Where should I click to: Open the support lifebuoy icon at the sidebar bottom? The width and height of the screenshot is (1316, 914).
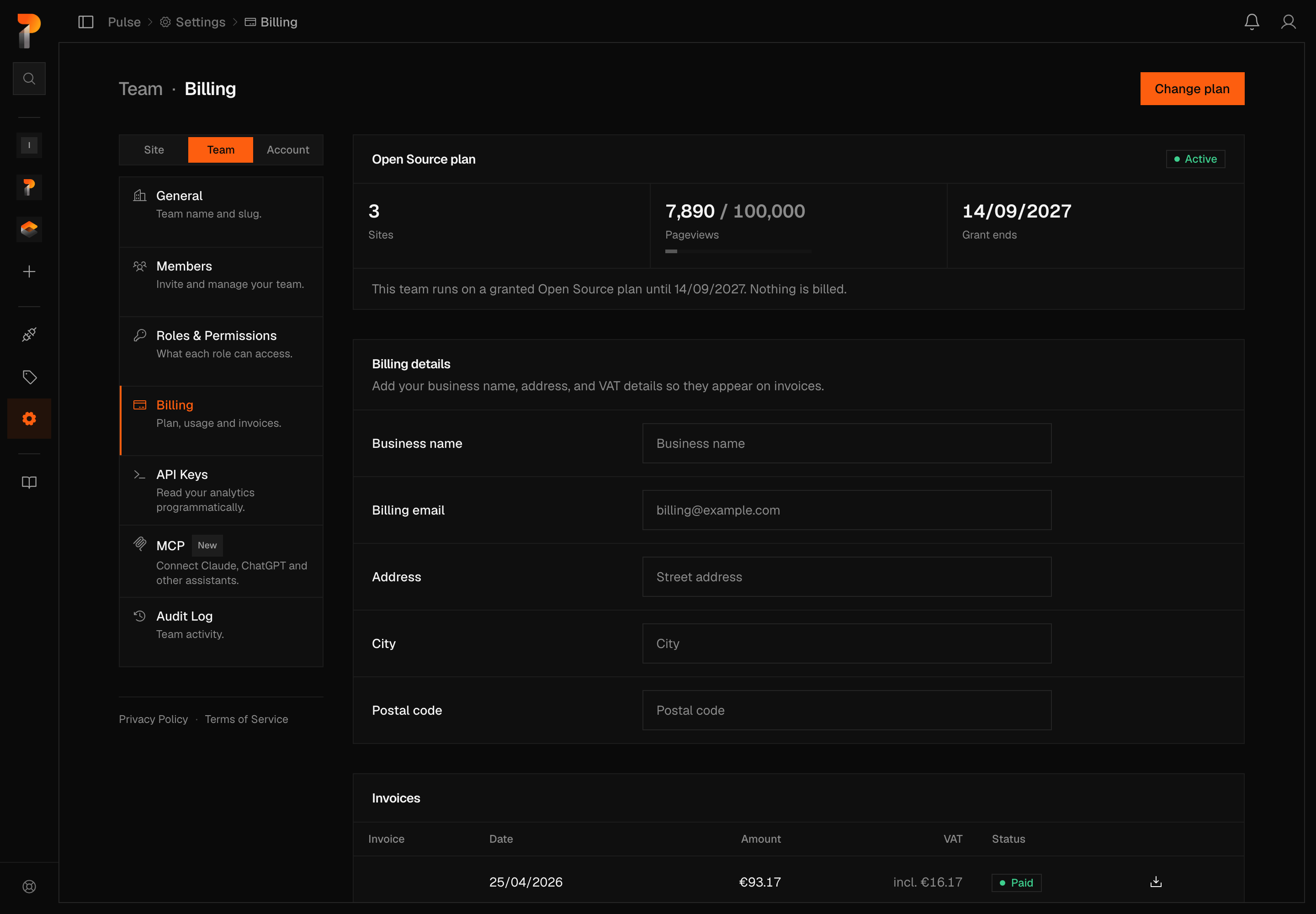(29, 887)
